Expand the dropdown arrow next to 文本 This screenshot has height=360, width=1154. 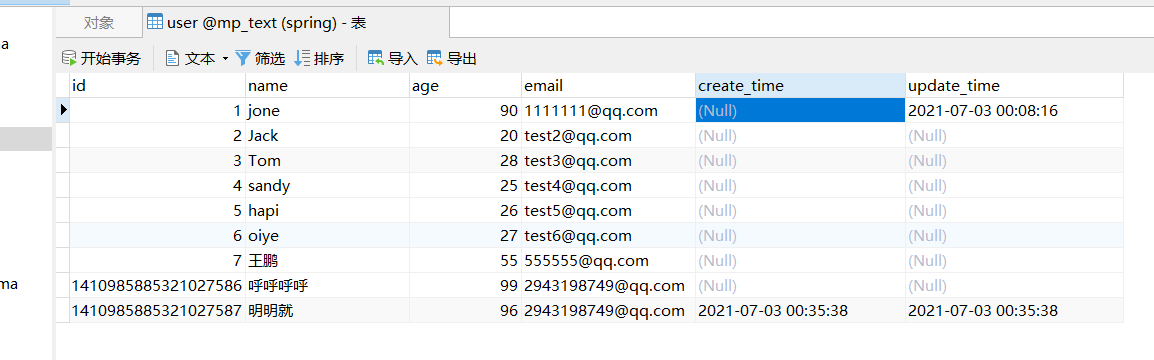point(225,59)
